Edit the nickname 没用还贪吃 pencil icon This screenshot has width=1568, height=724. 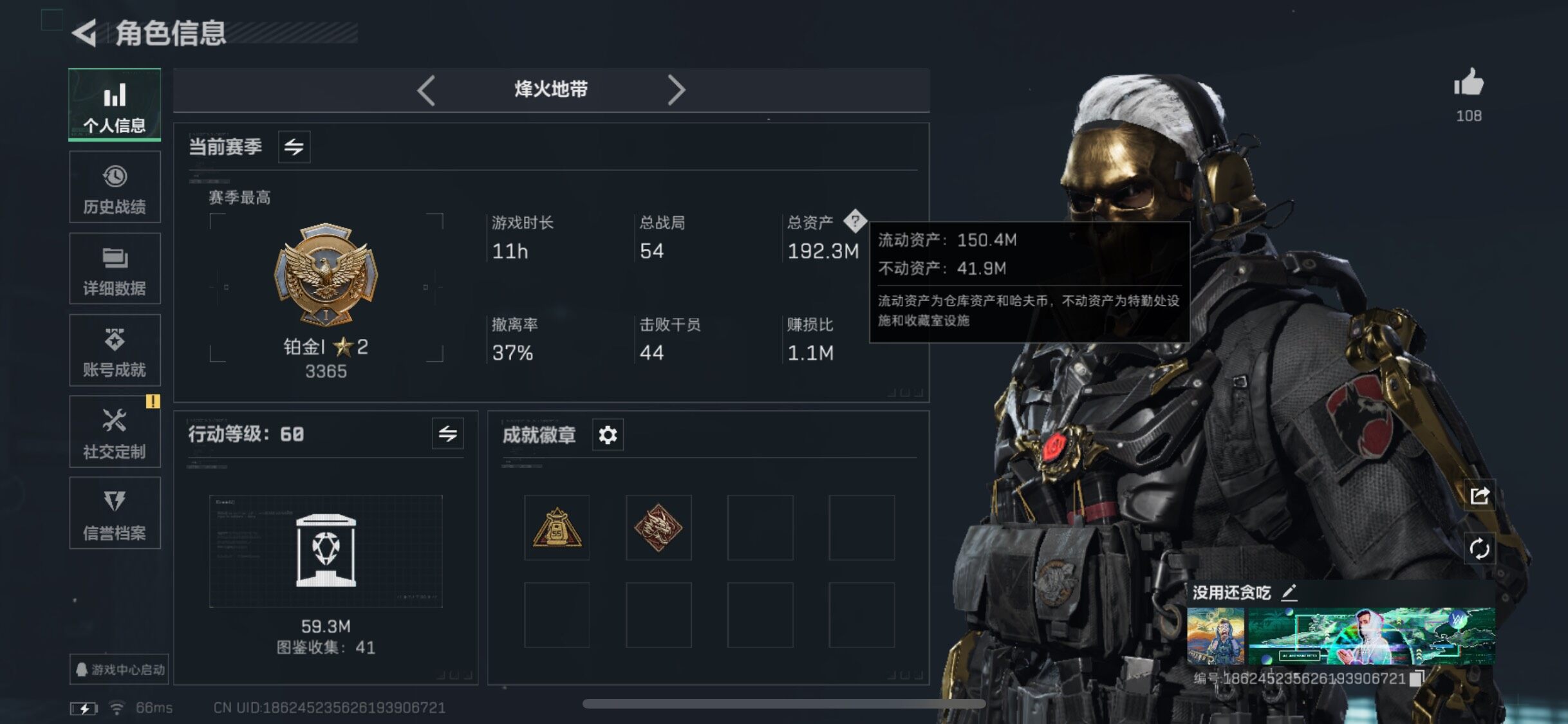pos(1289,592)
